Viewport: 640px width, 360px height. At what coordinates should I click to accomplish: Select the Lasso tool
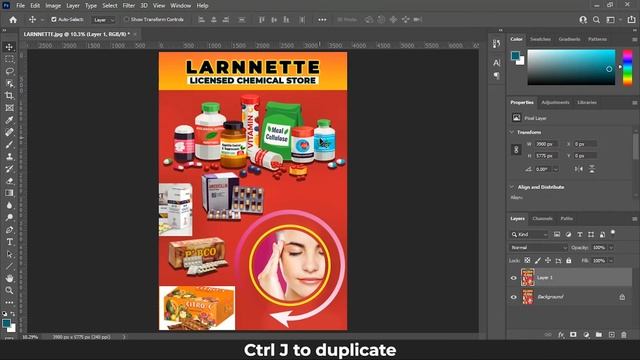pos(9,71)
